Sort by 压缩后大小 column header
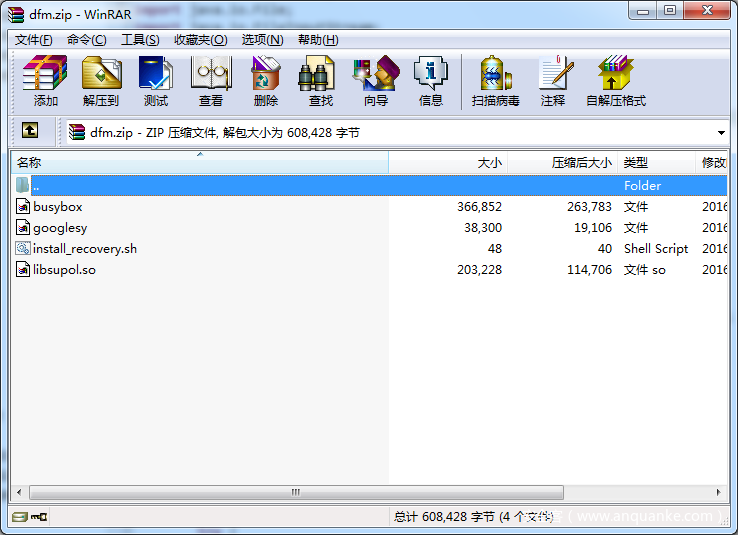 [562, 163]
